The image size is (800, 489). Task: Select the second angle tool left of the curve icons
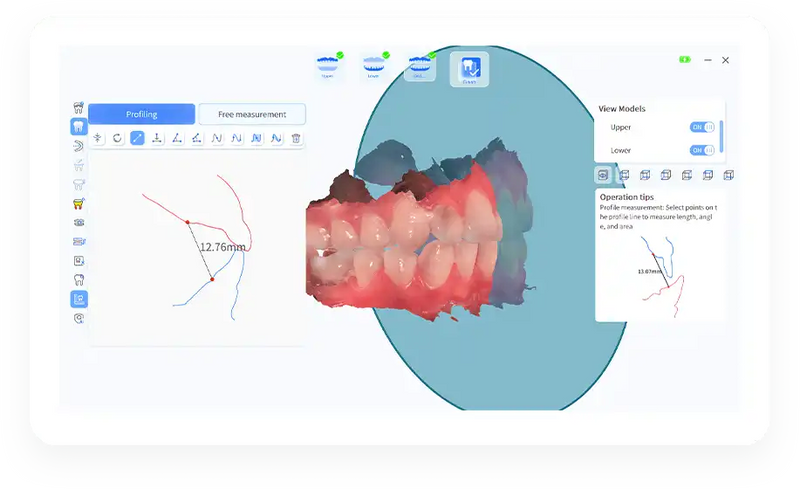pos(197,138)
